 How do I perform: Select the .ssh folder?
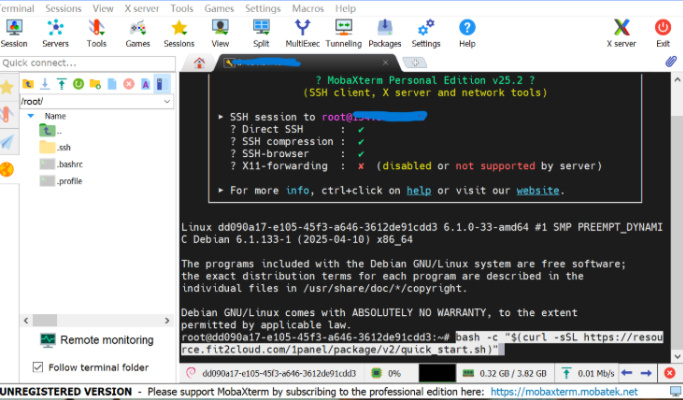55,147
